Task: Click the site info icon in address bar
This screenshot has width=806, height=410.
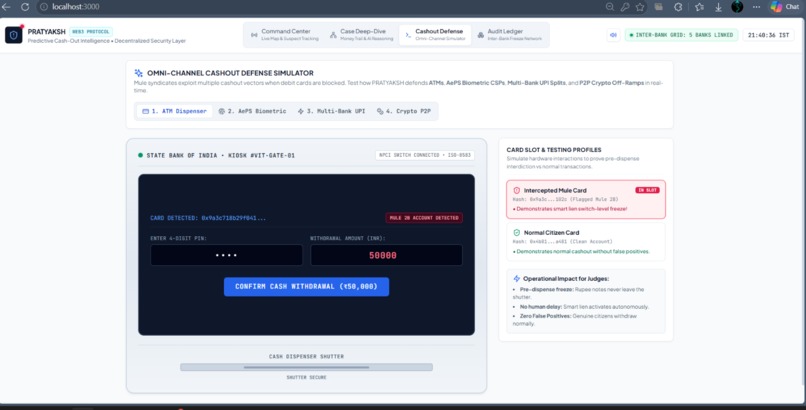Action: coord(44,7)
